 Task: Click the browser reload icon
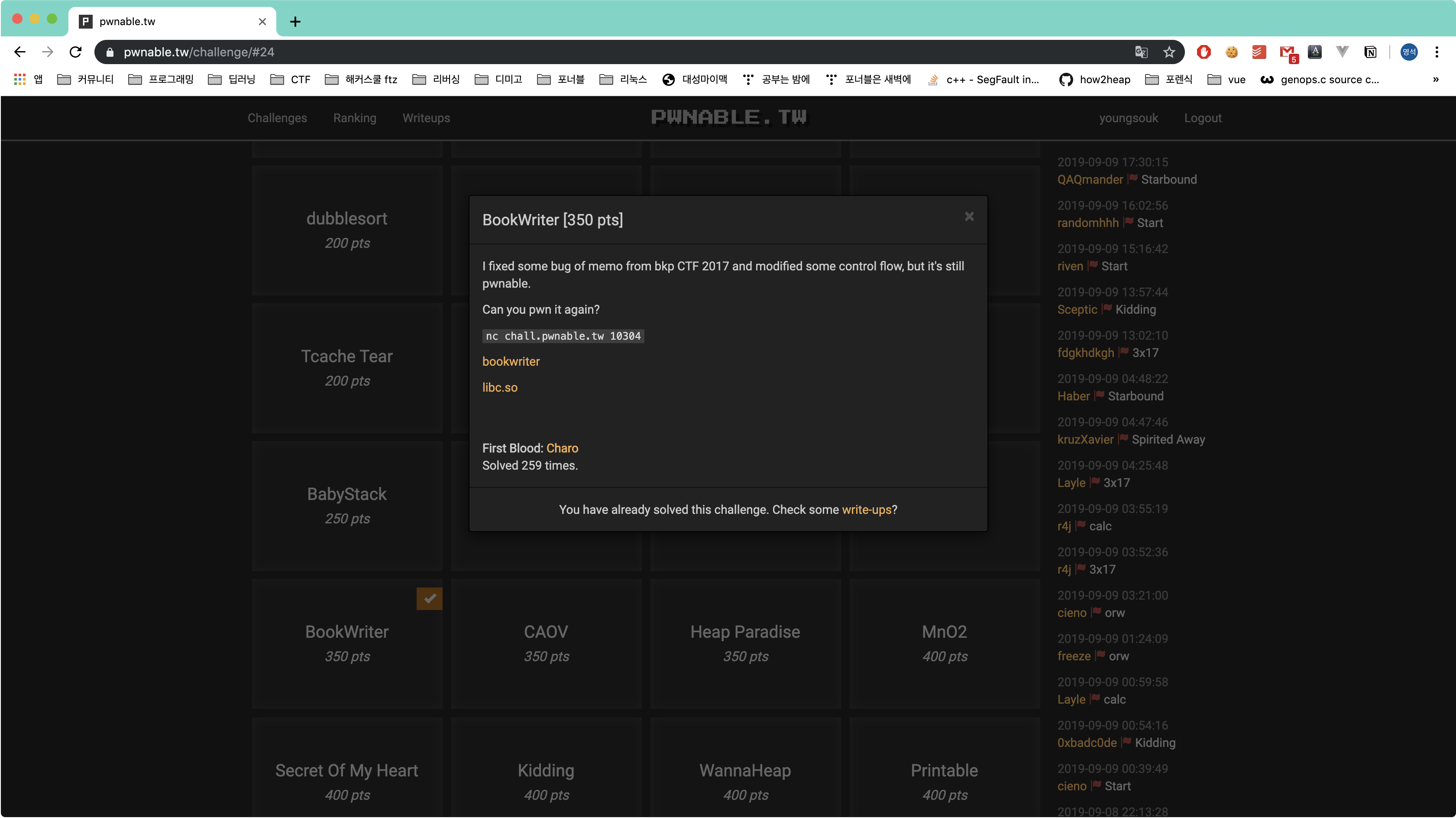[x=75, y=52]
